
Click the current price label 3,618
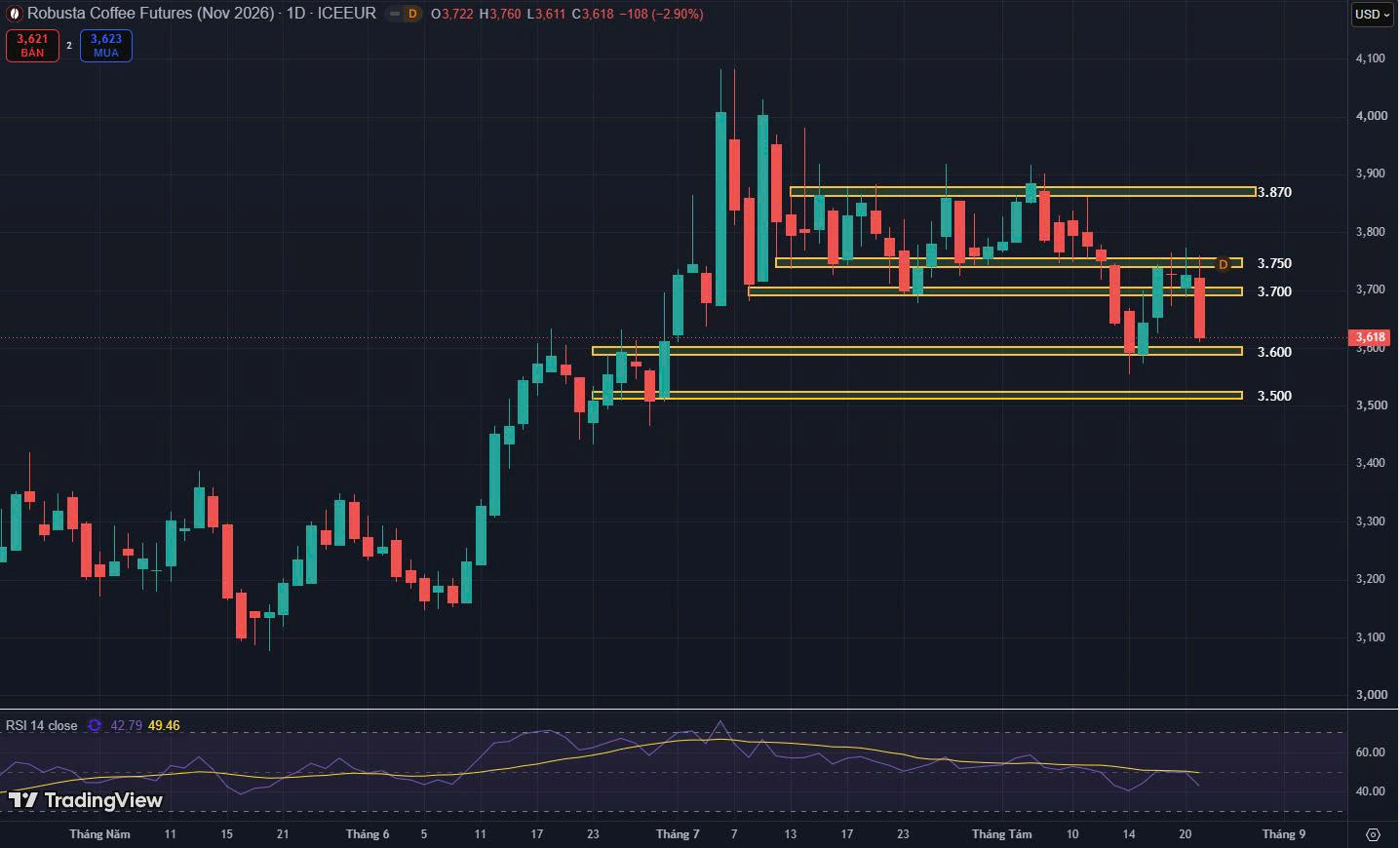click(1369, 337)
